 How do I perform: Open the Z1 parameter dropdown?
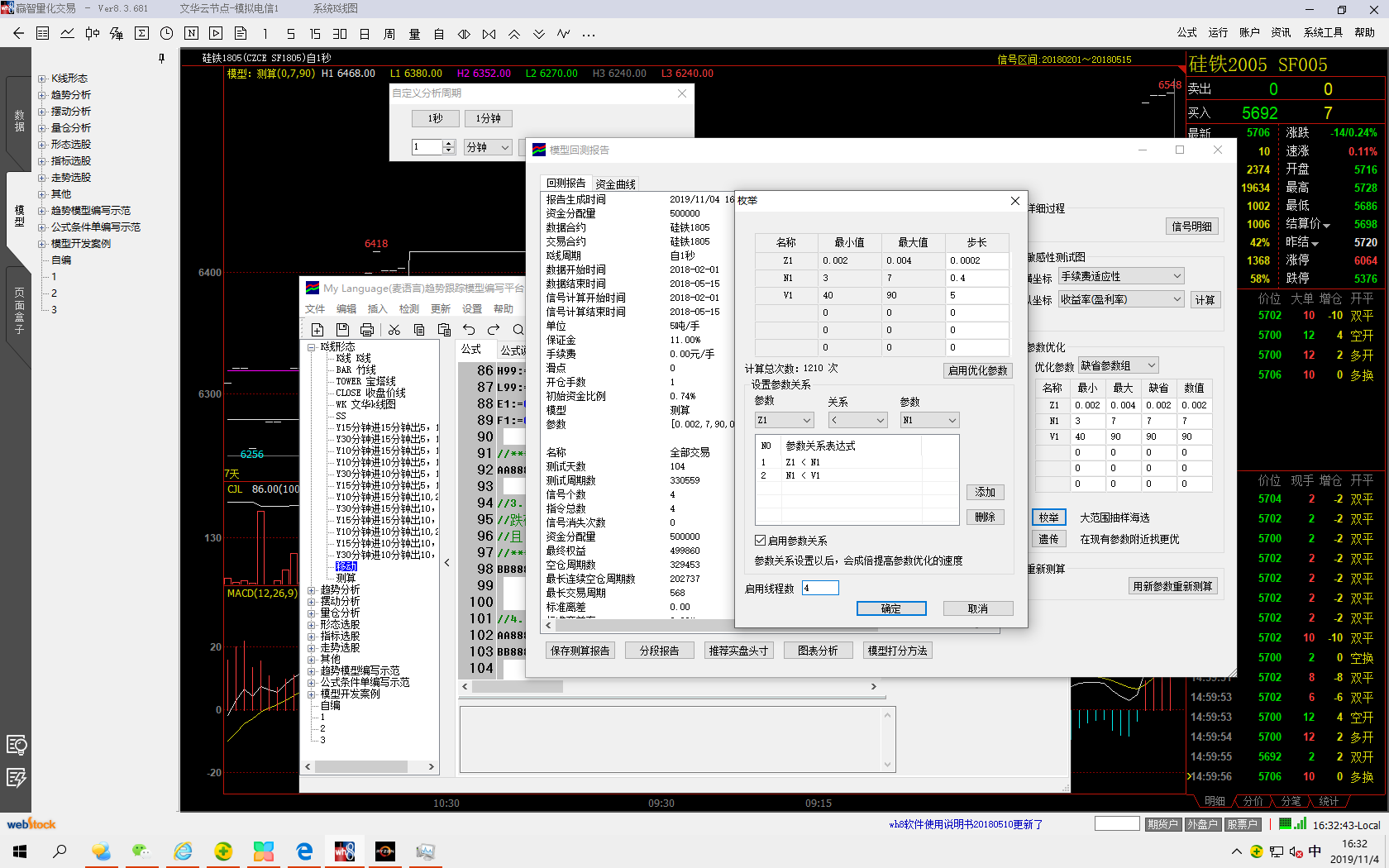pyautogui.click(x=784, y=420)
